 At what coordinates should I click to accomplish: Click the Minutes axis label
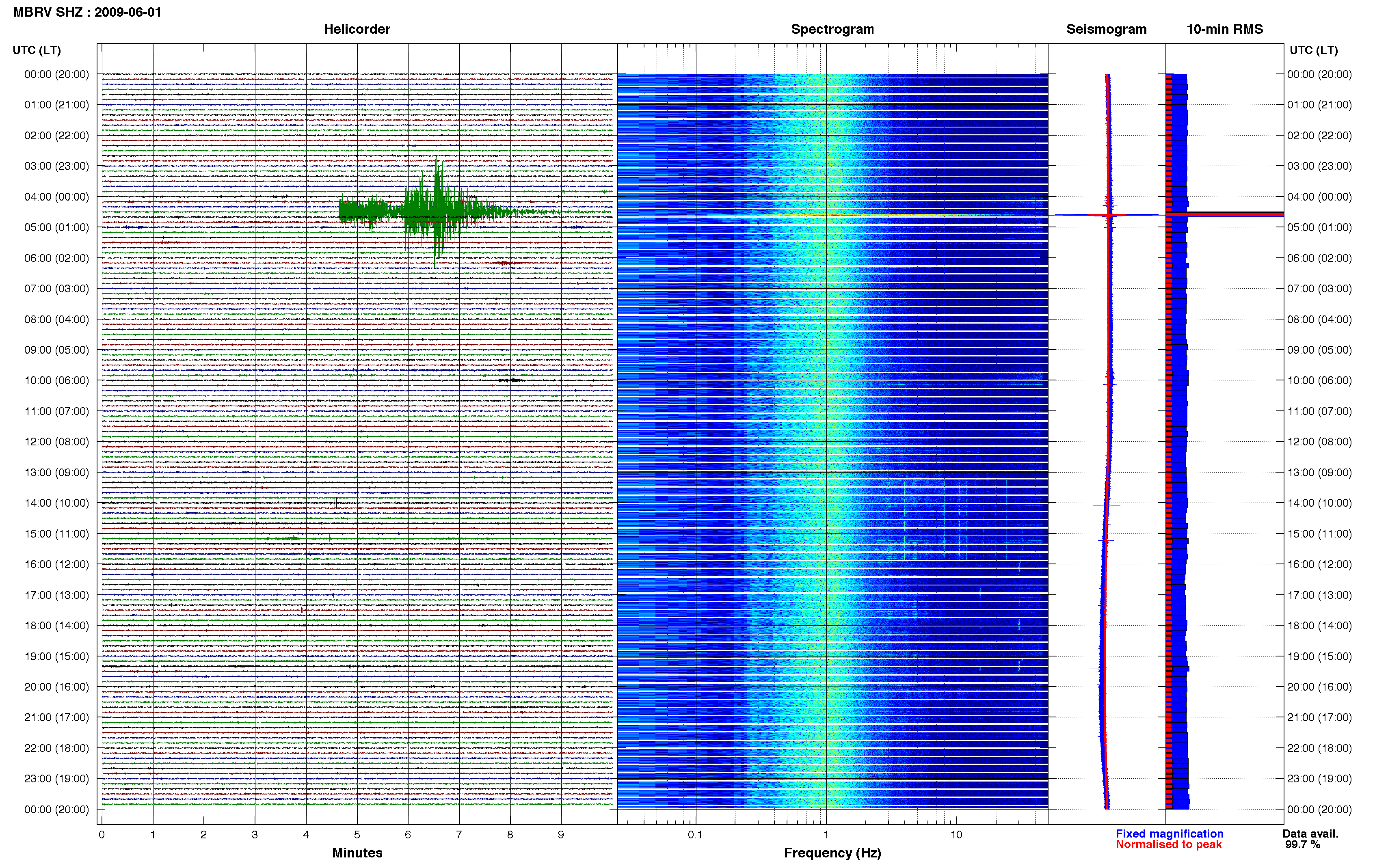point(357,853)
